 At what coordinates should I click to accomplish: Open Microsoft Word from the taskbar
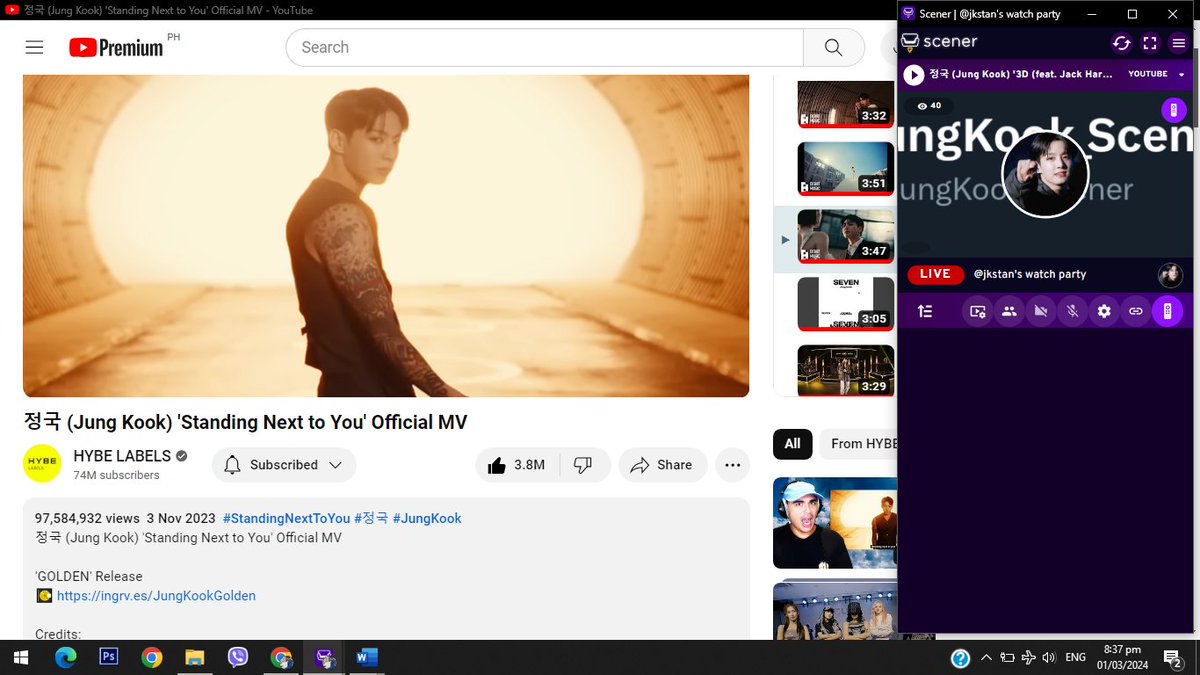(x=367, y=657)
